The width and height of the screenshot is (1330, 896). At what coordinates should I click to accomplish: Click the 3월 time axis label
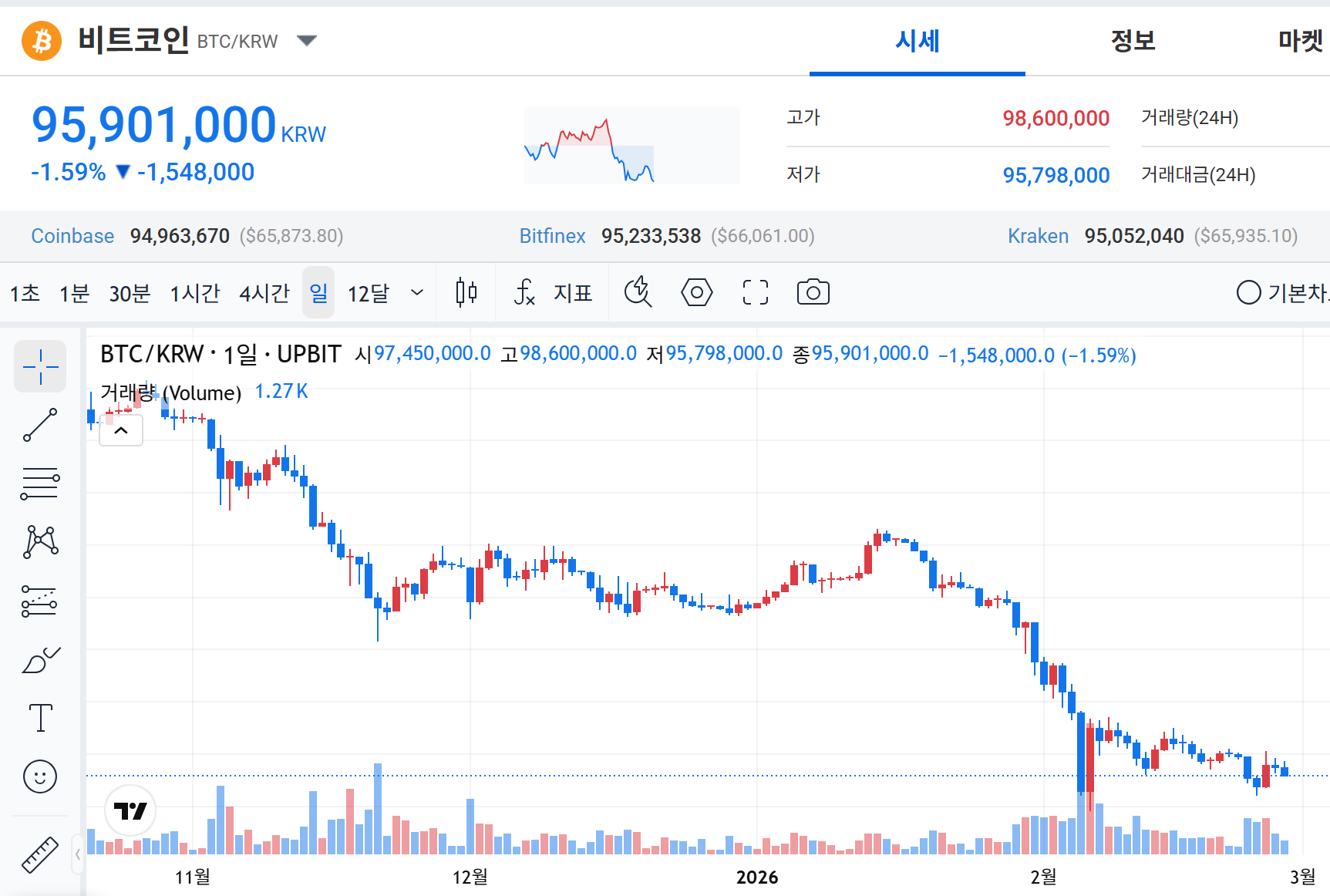point(1303,877)
